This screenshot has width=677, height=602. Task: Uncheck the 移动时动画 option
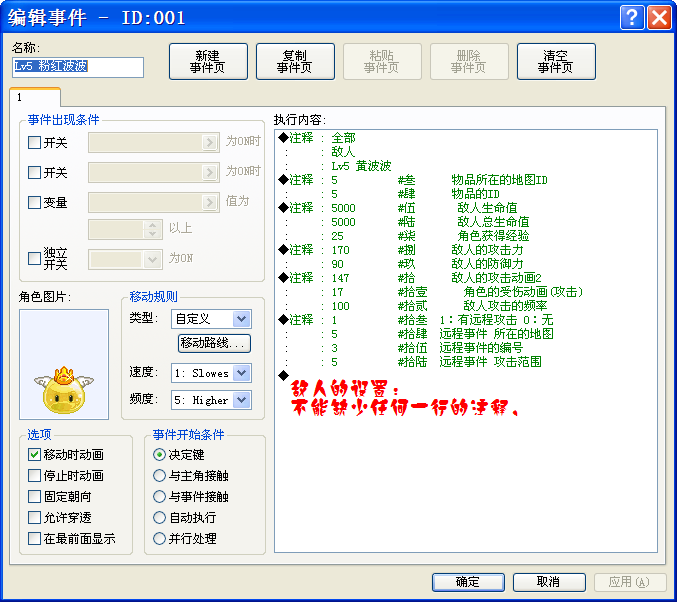tap(34, 455)
